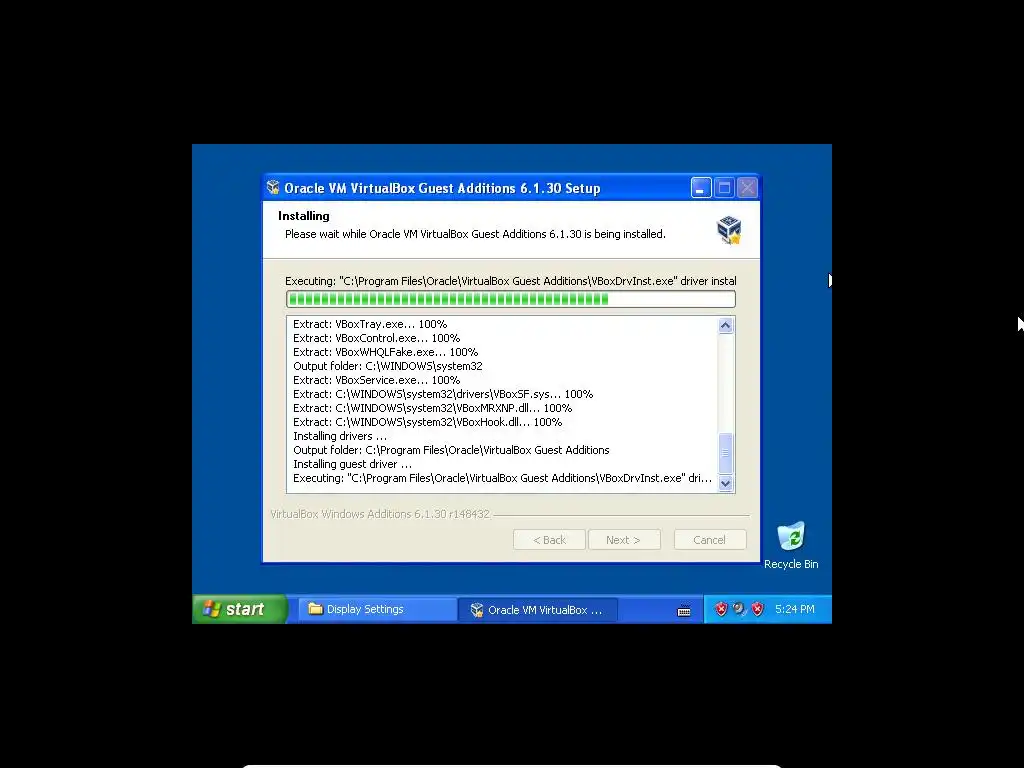Select log line 'Installing guest driver ...'
The width and height of the screenshot is (1024, 768).
pyautogui.click(x=352, y=464)
